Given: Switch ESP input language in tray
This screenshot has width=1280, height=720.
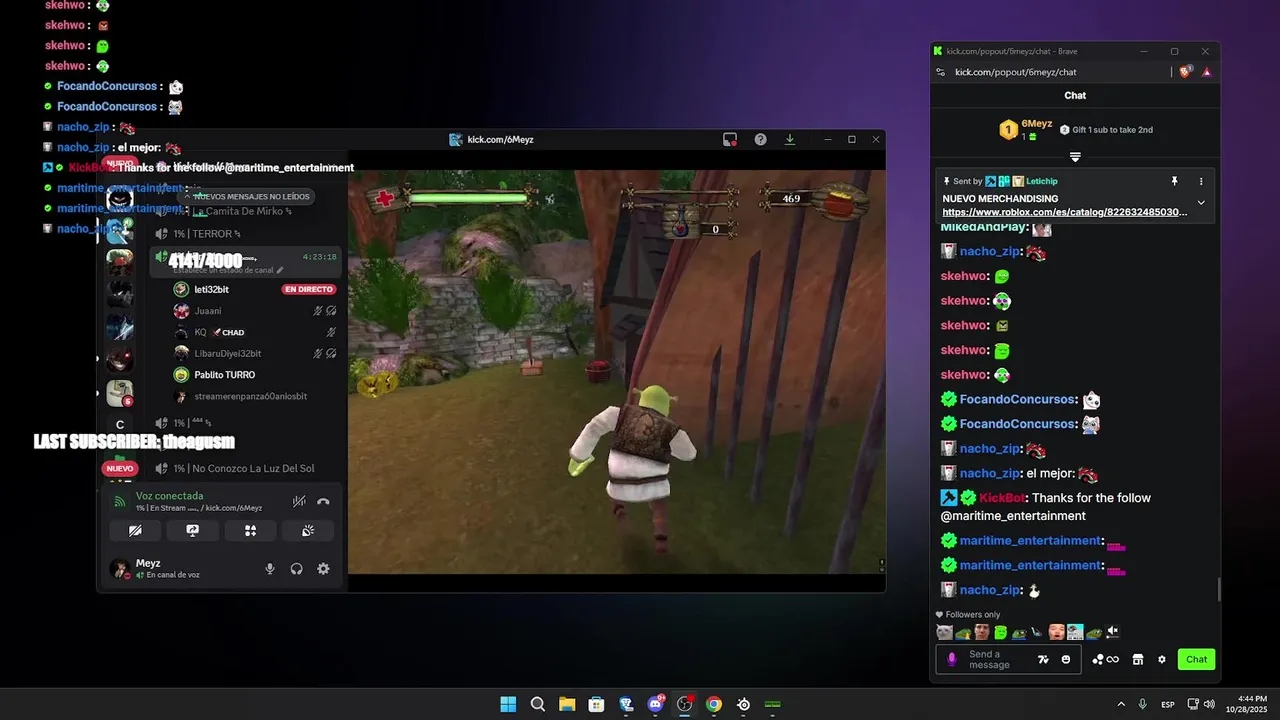Looking at the screenshot, I should pyautogui.click(x=1168, y=704).
